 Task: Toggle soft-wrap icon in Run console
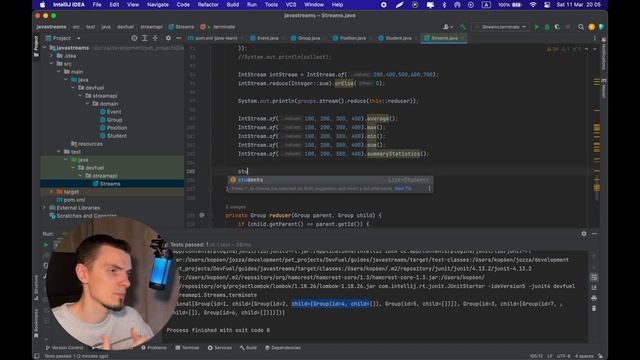pos(594,277)
